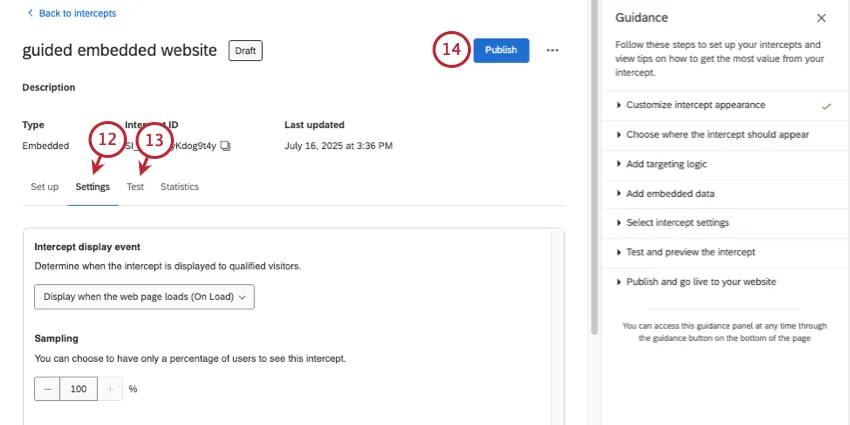Click the sampling percentage input field
The width and height of the screenshot is (850, 425).
pyautogui.click(x=78, y=388)
